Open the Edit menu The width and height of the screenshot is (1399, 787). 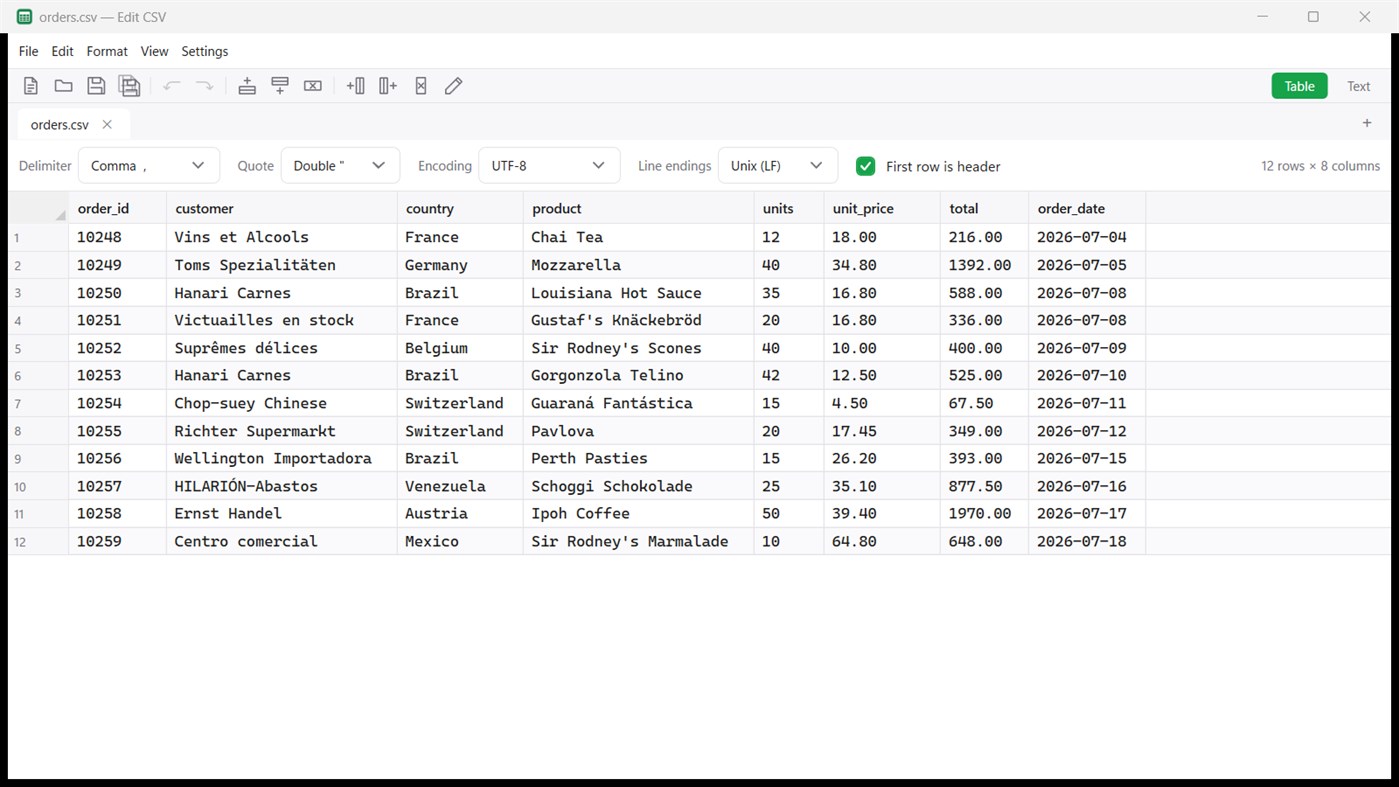tap(62, 51)
